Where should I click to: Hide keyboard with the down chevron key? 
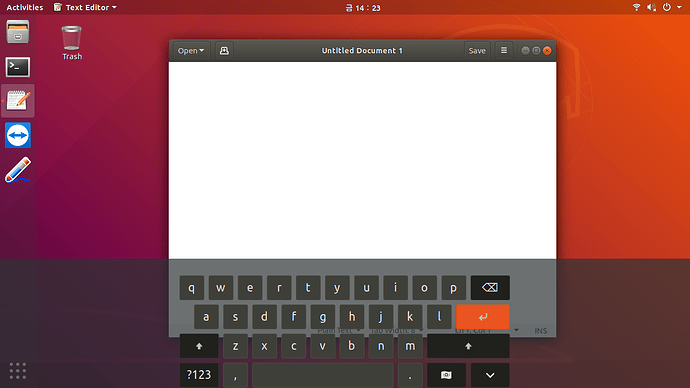pyautogui.click(x=490, y=375)
